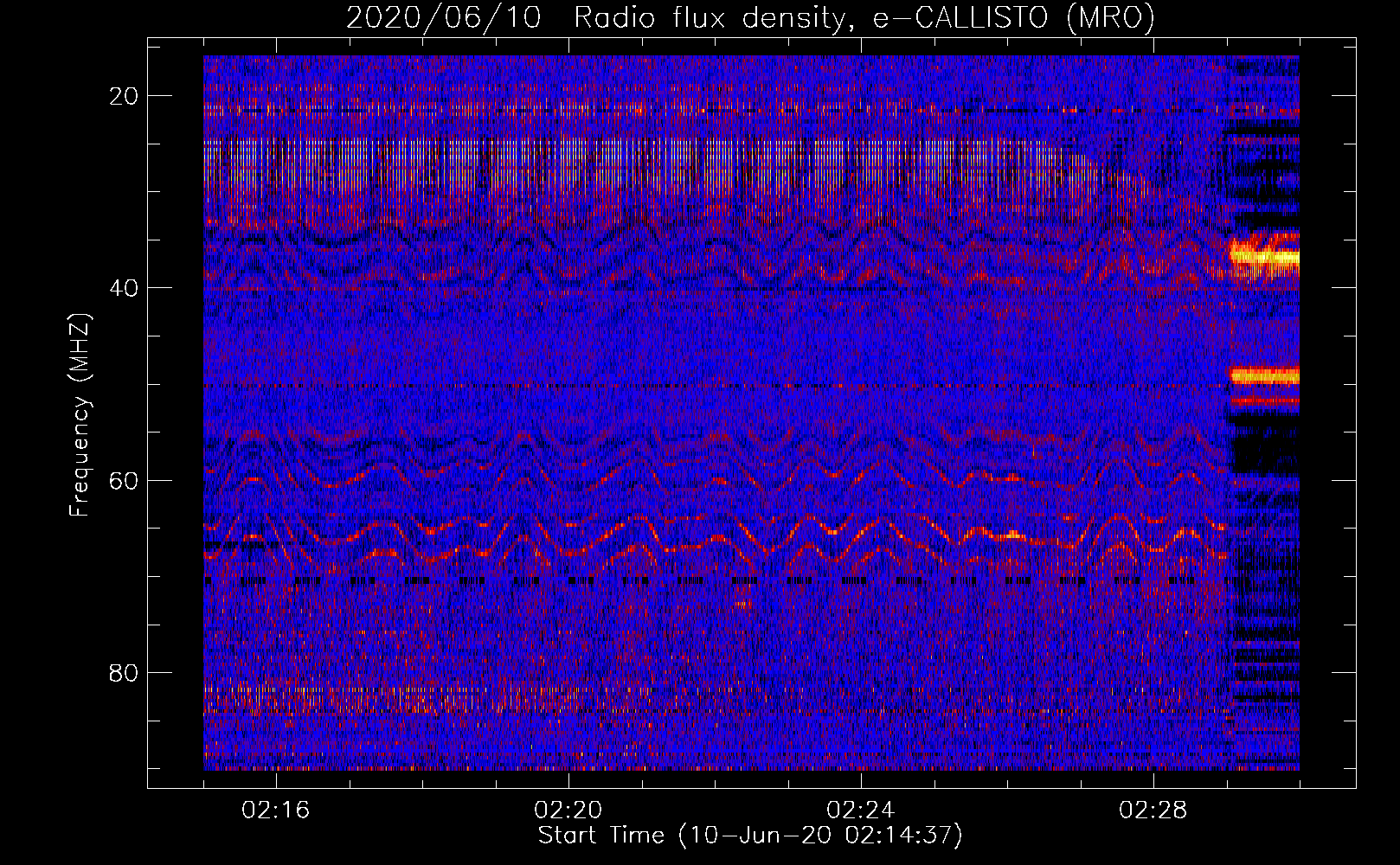
Task: Click the 40 frequency tick label
Action: [x=124, y=288]
